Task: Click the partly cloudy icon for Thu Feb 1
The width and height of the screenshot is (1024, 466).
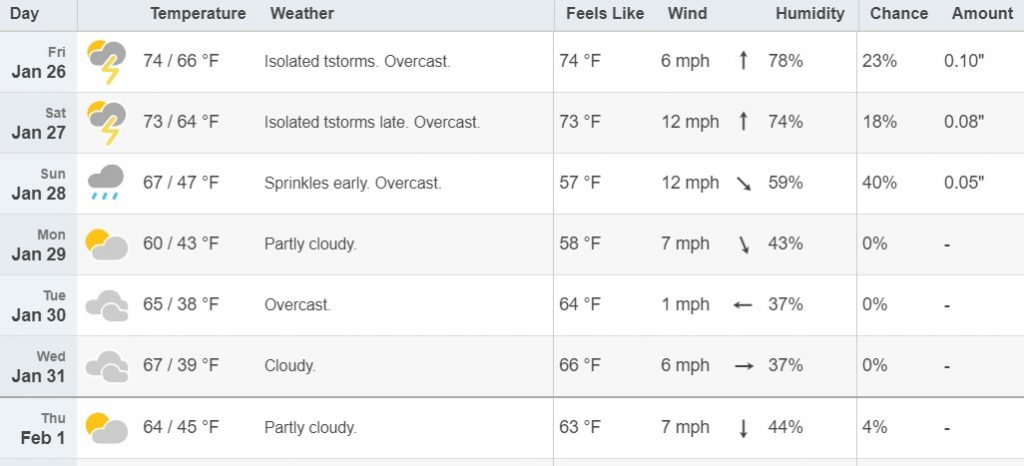Action: pyautogui.click(x=106, y=428)
